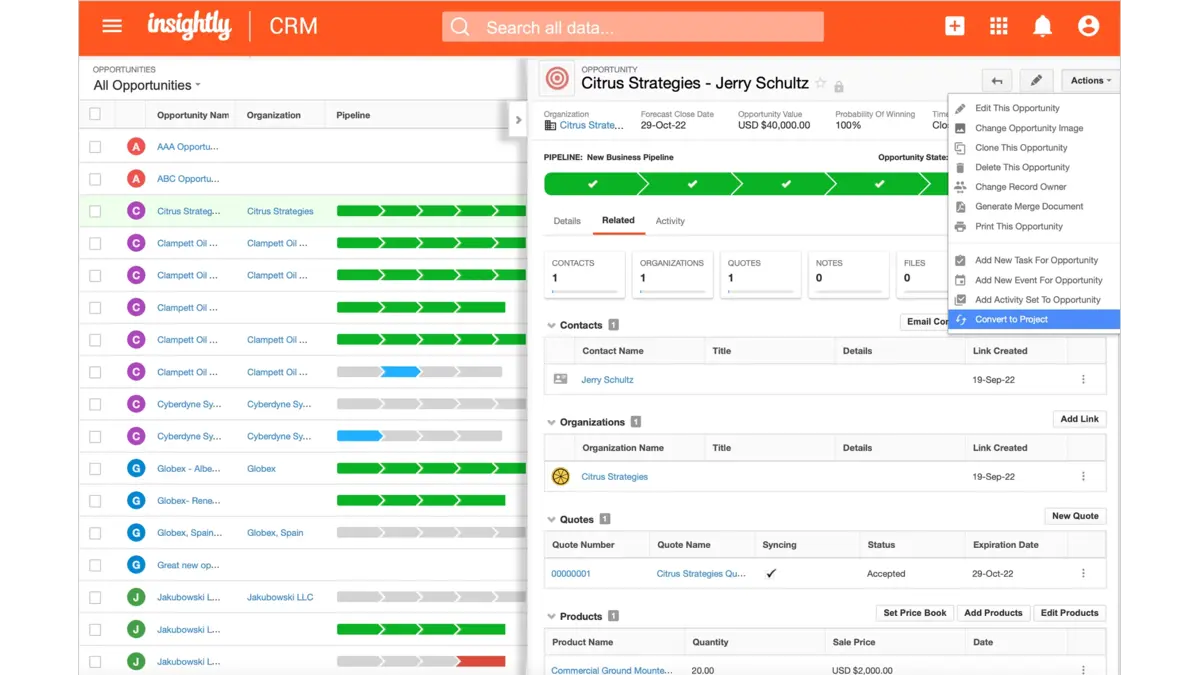
Task: Click the building icon beside Organization field
Action: pos(550,126)
